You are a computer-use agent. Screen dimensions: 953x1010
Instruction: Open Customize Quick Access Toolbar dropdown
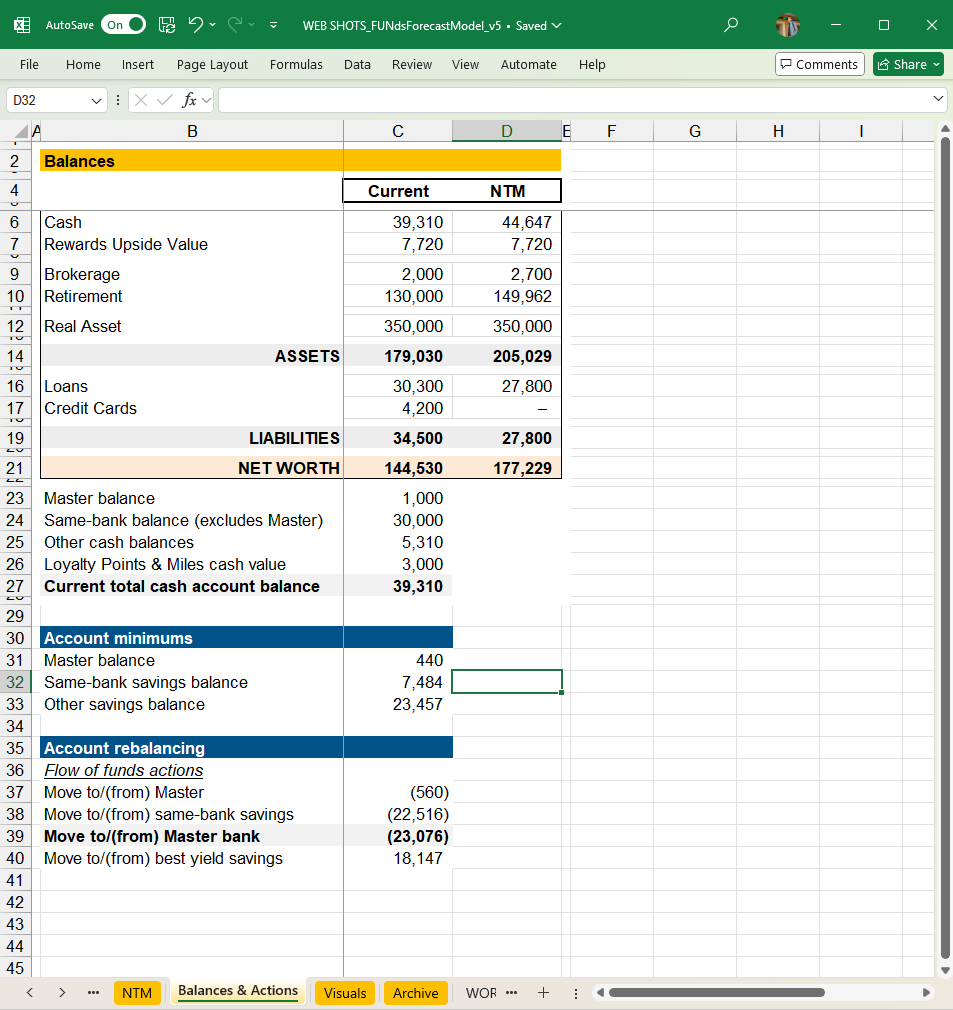[274, 25]
